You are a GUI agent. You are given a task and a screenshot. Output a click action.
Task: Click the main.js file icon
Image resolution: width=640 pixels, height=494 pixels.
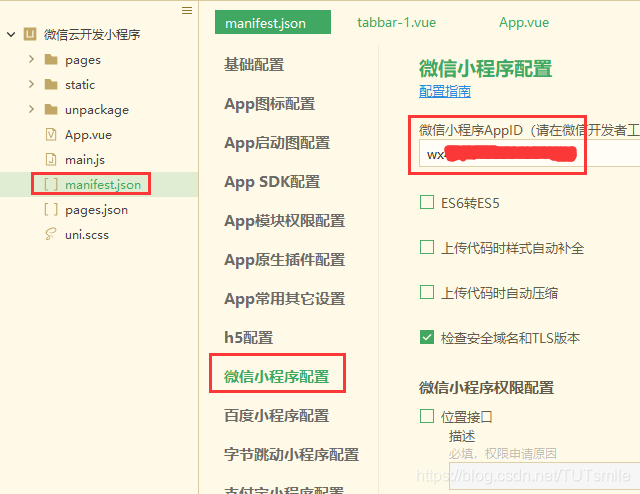pos(51,159)
